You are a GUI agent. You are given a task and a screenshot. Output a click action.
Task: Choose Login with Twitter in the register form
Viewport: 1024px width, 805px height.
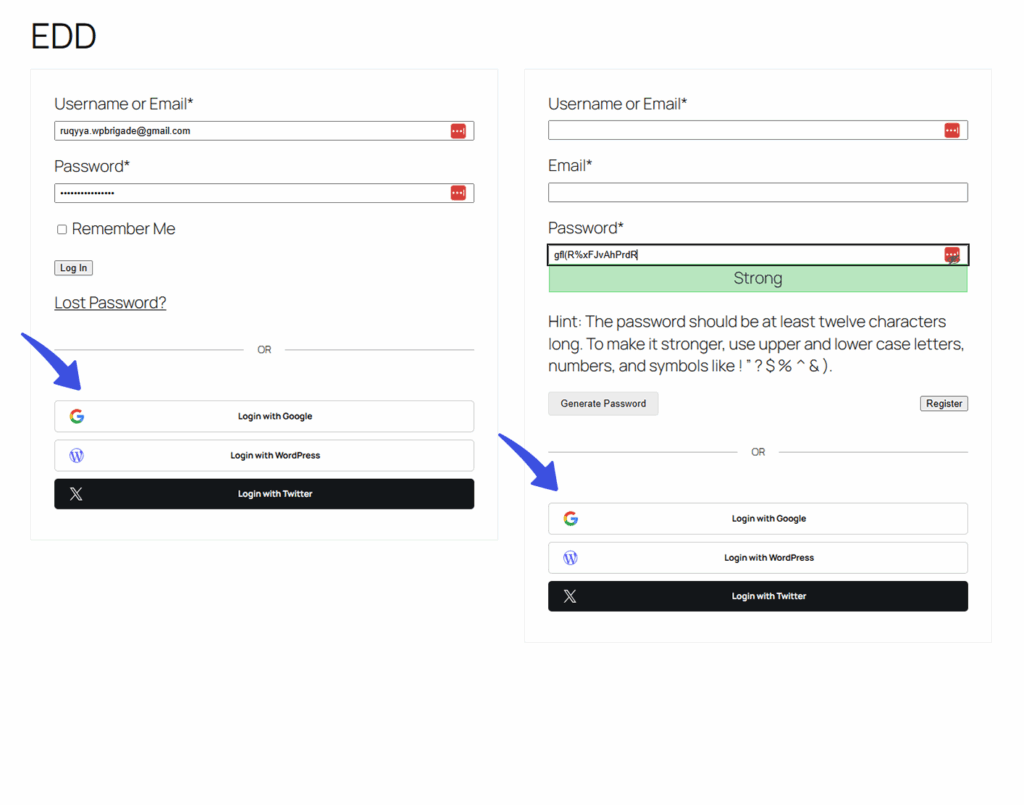(x=758, y=596)
